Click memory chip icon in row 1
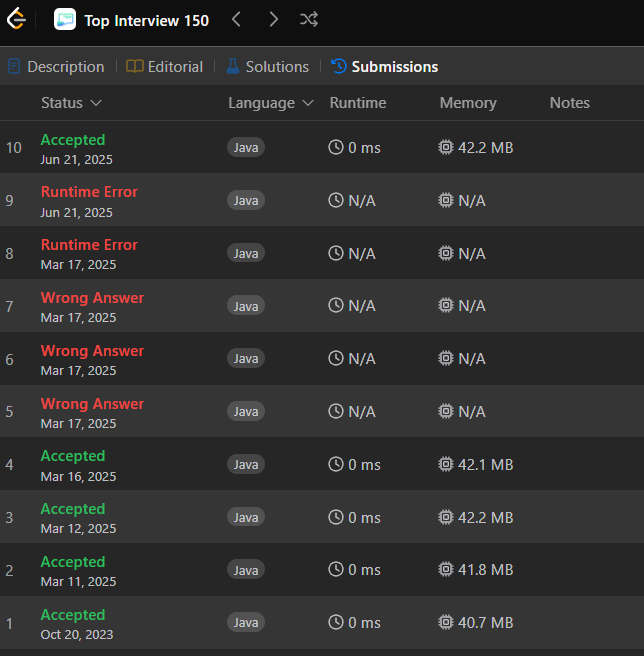The image size is (644, 656). click(x=446, y=622)
